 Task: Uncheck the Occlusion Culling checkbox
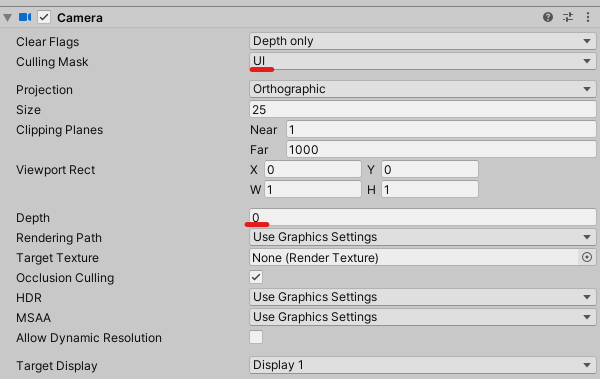point(256,277)
